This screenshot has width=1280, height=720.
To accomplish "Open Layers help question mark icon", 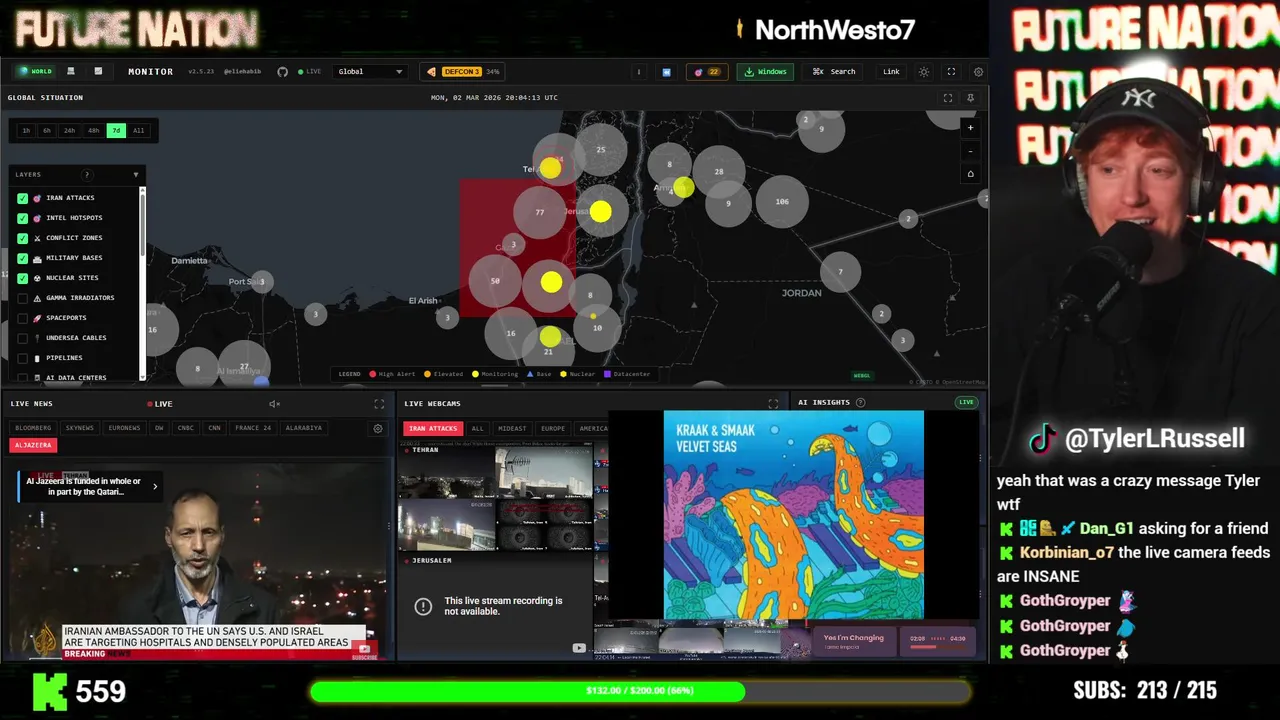I will point(87,175).
